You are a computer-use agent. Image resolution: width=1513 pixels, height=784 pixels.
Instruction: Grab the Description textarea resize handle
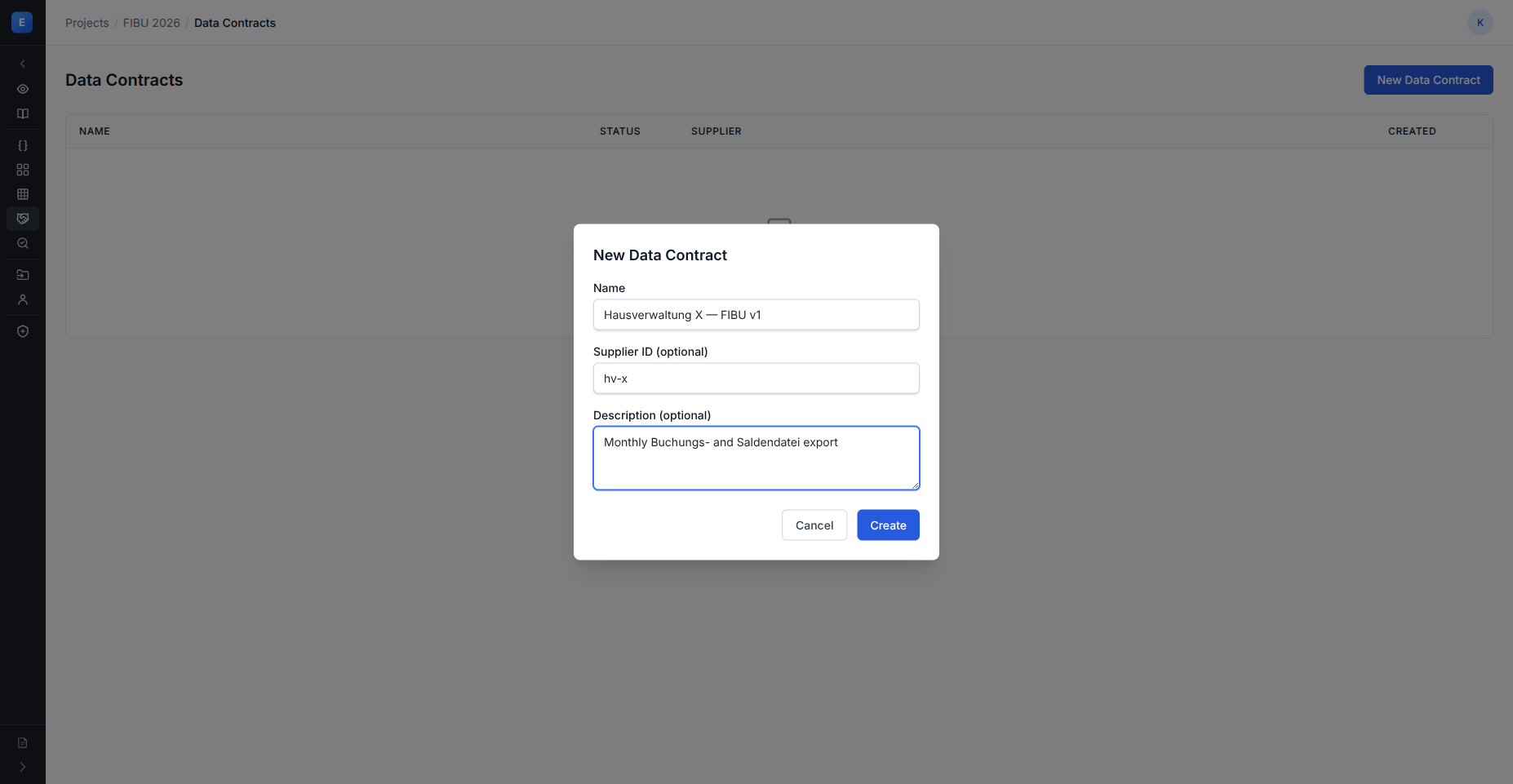(x=915, y=485)
